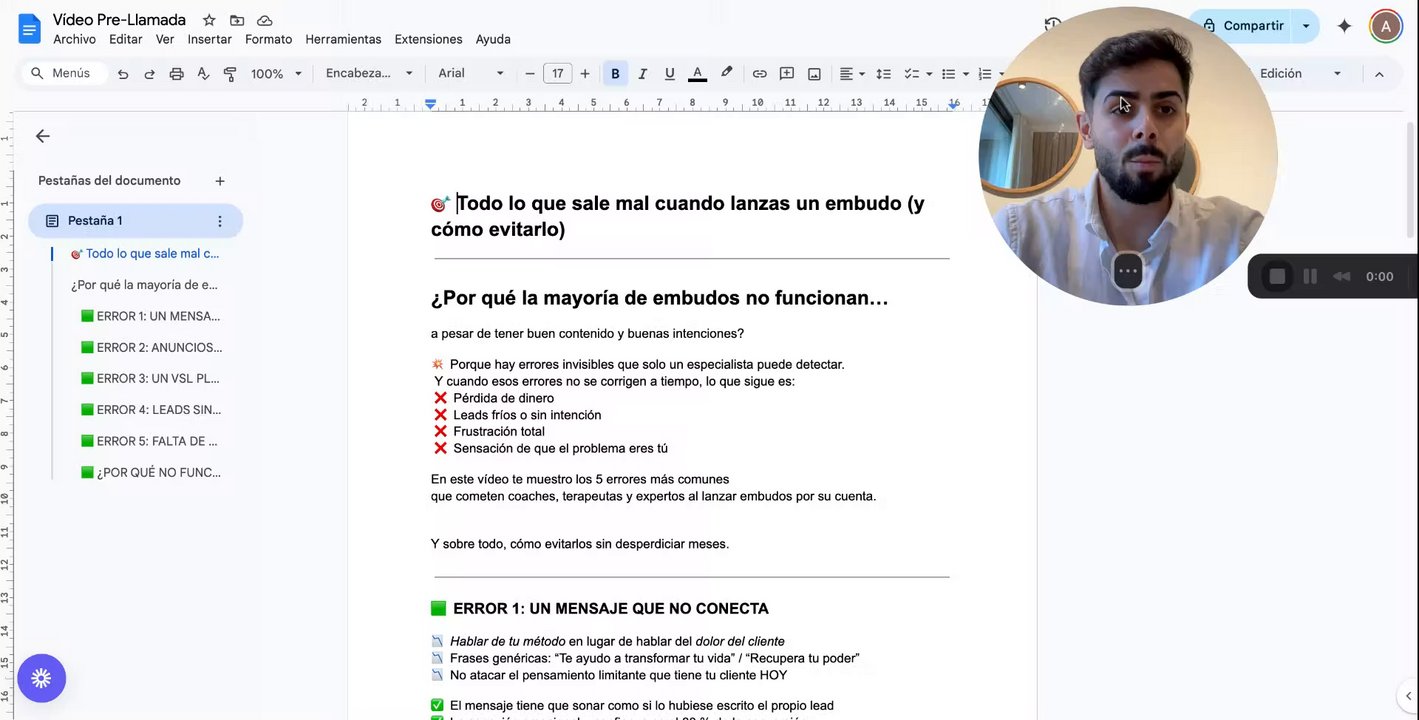The height and width of the screenshot is (720, 1419).
Task: Go to ¿POR QUÉ NO FUNC... in outline
Action: coord(151,472)
